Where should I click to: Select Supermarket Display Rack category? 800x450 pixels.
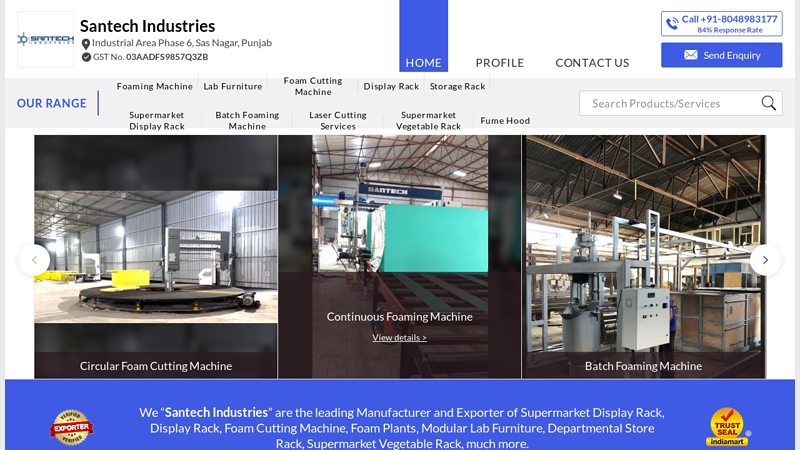pos(157,120)
